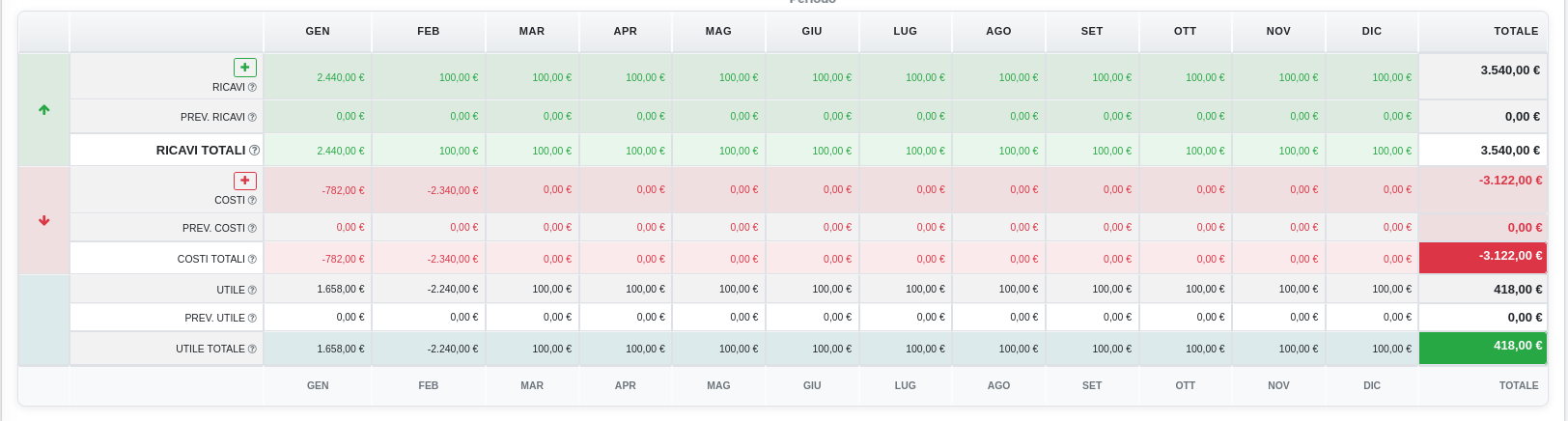
Task: Edit the PREV. COSTI value for MAR
Action: [x=533, y=227]
